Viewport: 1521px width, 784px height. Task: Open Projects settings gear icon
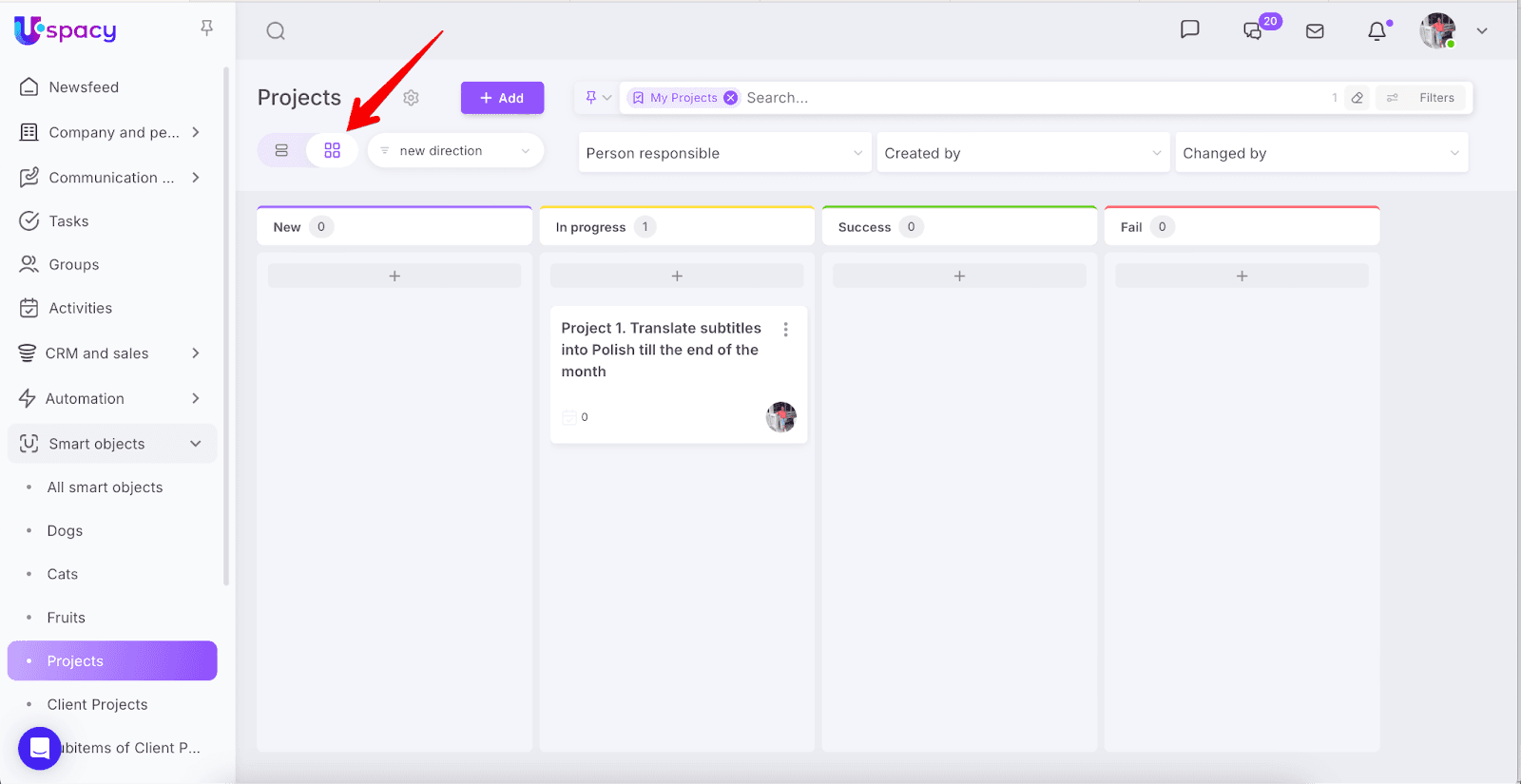(x=411, y=98)
